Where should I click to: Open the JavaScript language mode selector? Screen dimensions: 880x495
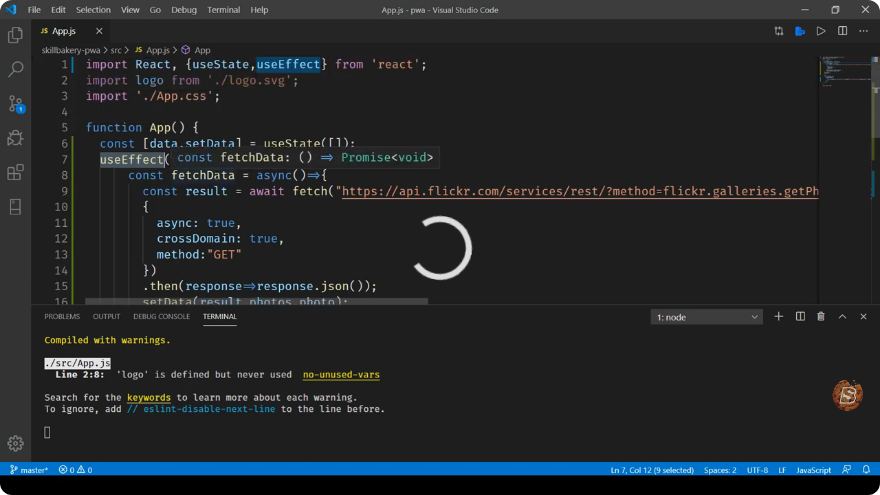click(813, 470)
